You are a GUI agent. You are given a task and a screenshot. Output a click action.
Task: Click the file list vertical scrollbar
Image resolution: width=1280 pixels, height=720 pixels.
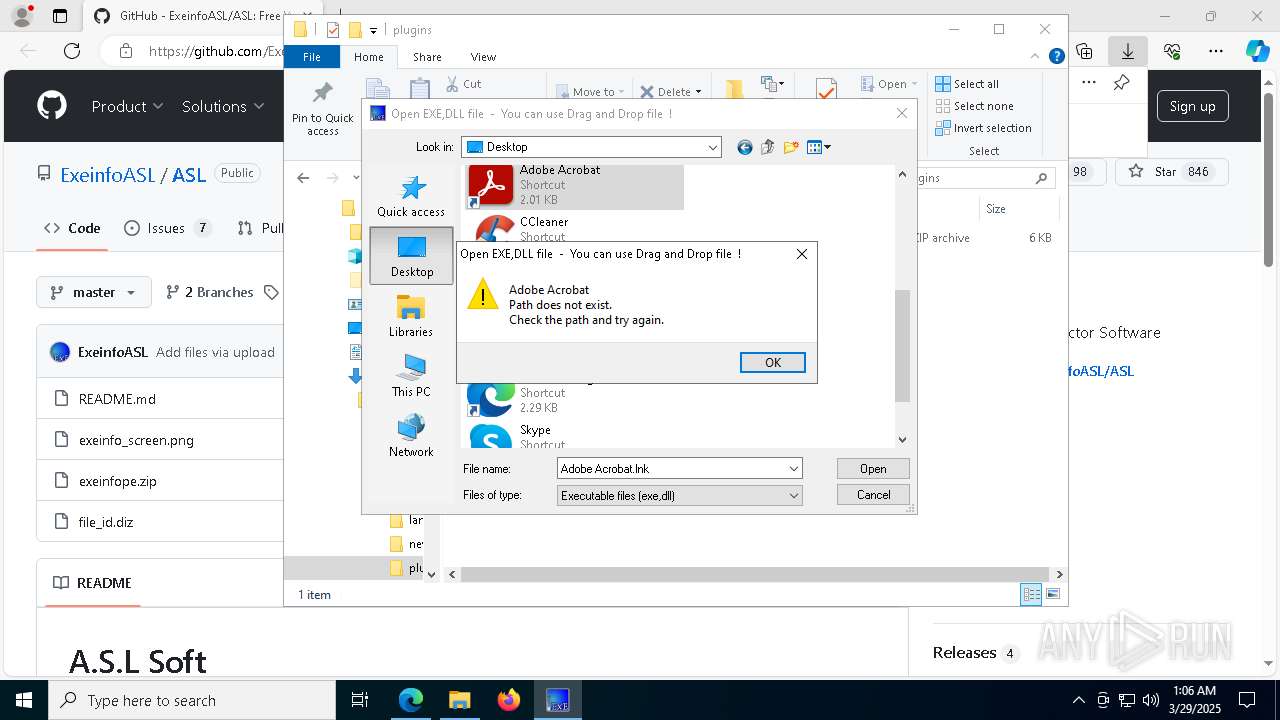click(902, 345)
